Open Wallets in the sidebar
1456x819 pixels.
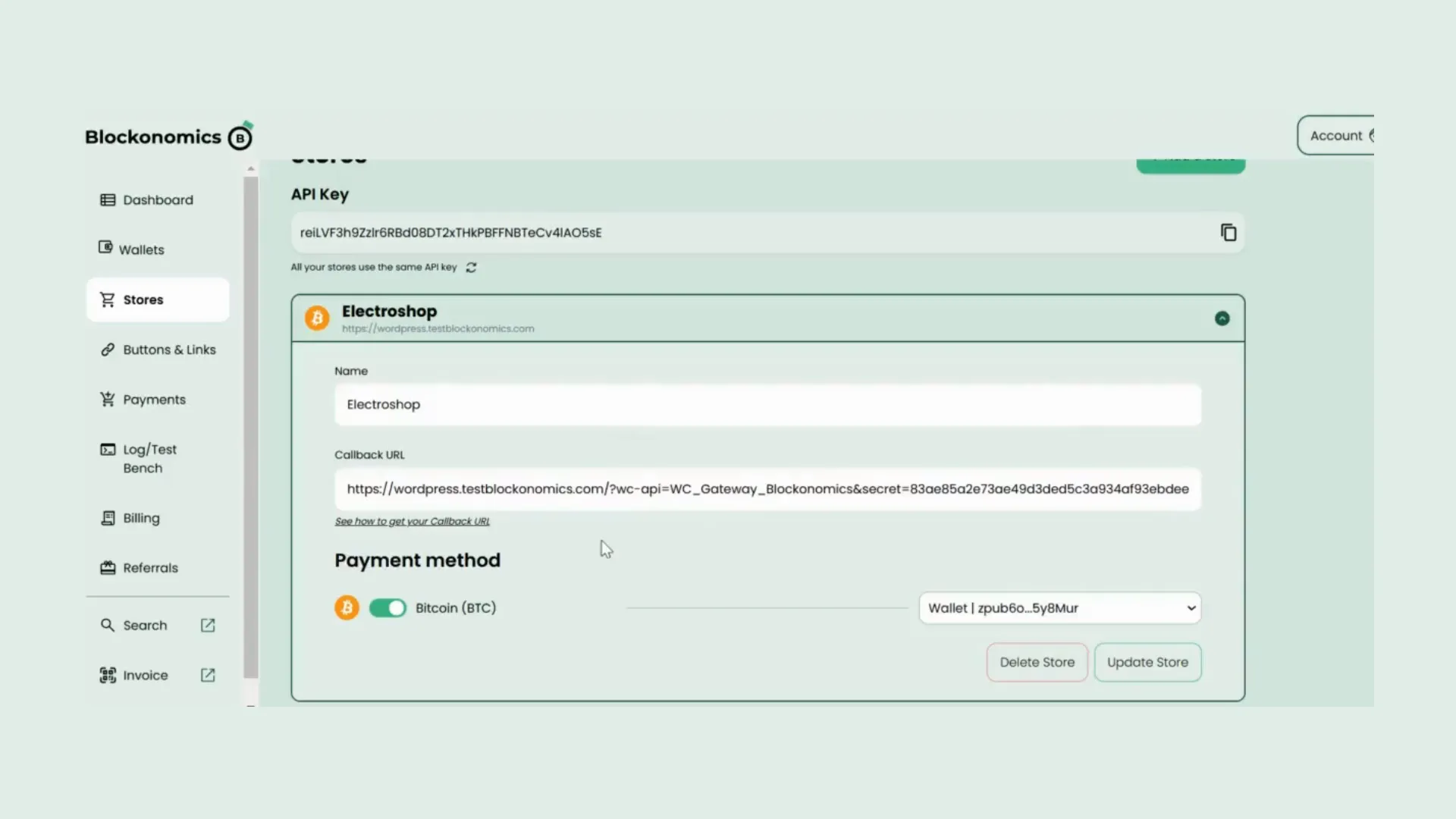tap(158, 249)
